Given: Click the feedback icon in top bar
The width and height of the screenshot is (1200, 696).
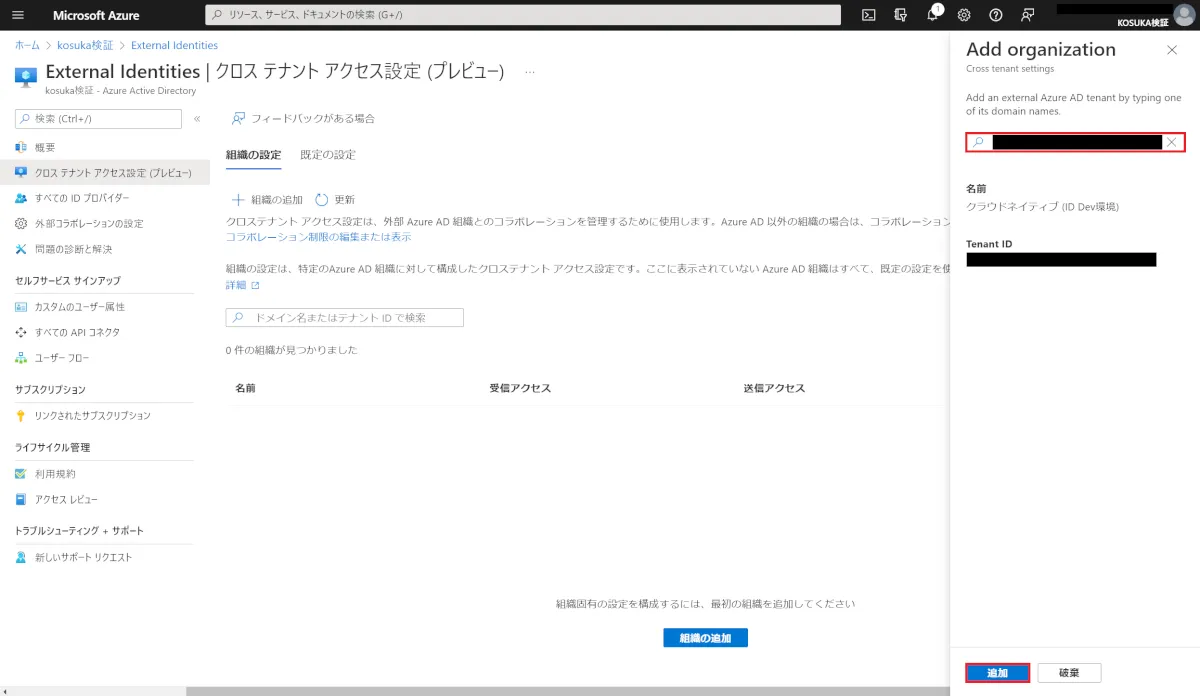Looking at the screenshot, I should (x=1027, y=15).
